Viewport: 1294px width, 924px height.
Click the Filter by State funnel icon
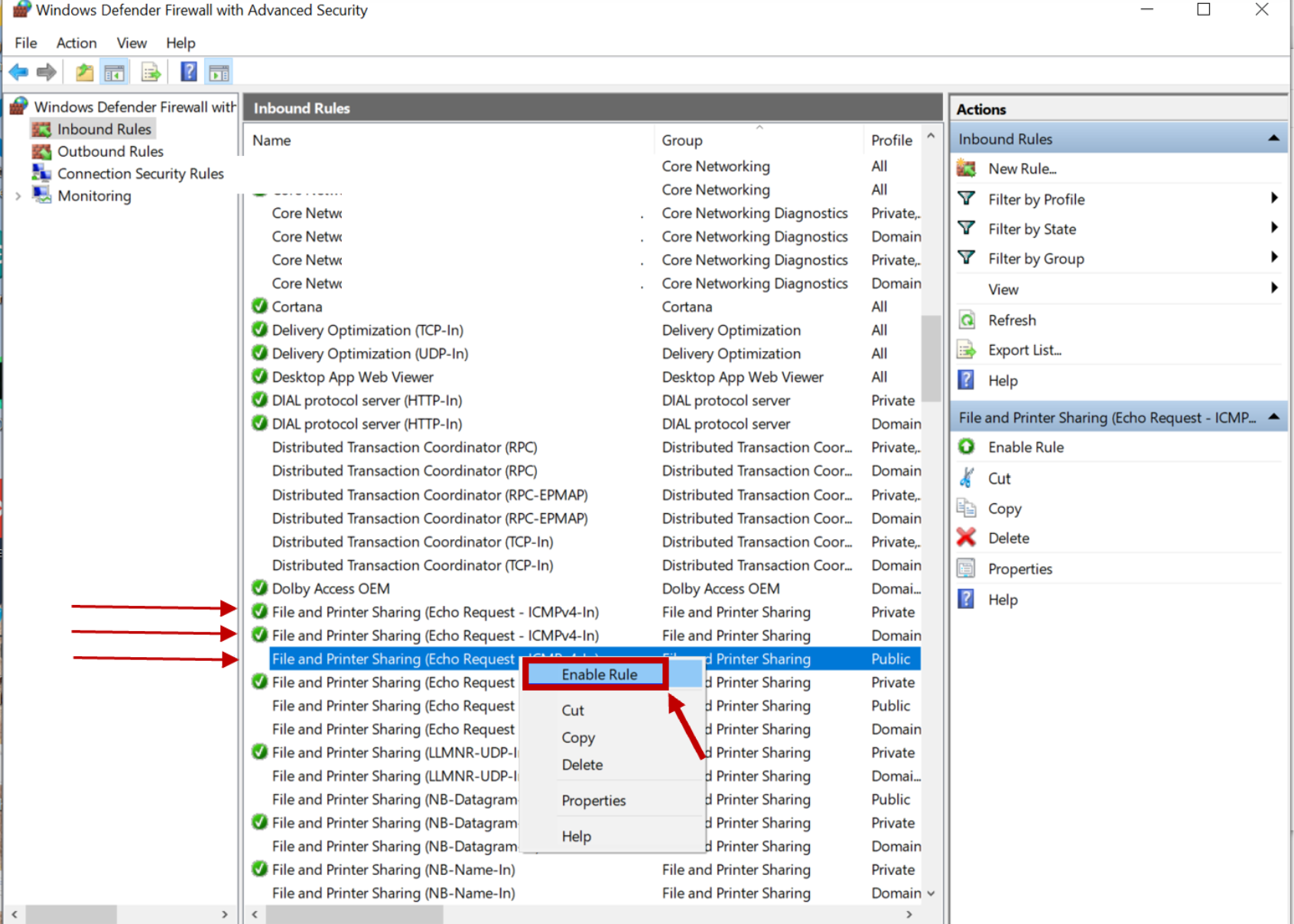(x=967, y=228)
